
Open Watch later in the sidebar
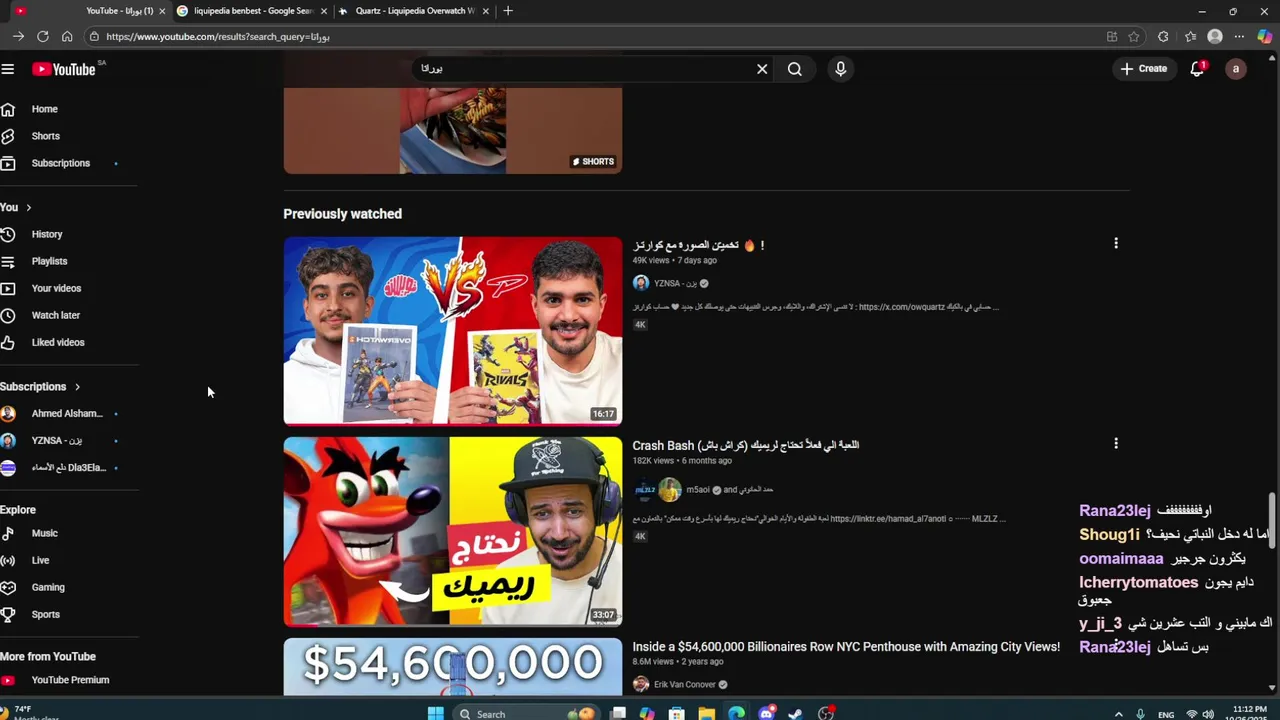coord(55,315)
